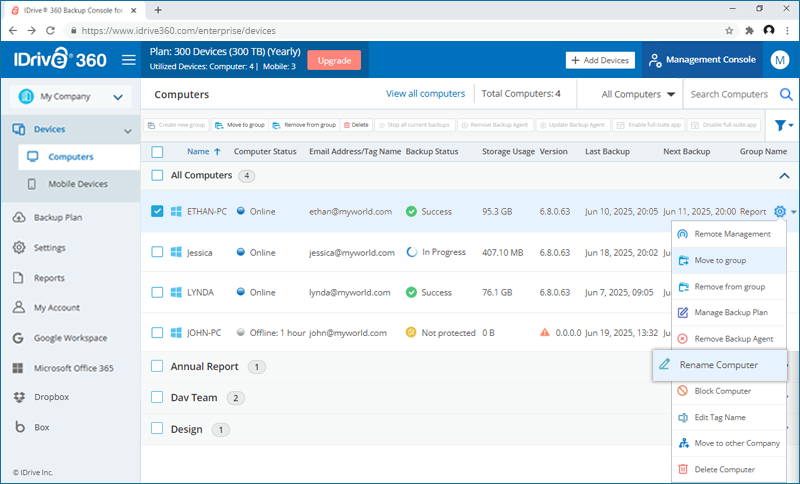Open Backup Plan in sidebar
800x484 pixels.
(58, 217)
